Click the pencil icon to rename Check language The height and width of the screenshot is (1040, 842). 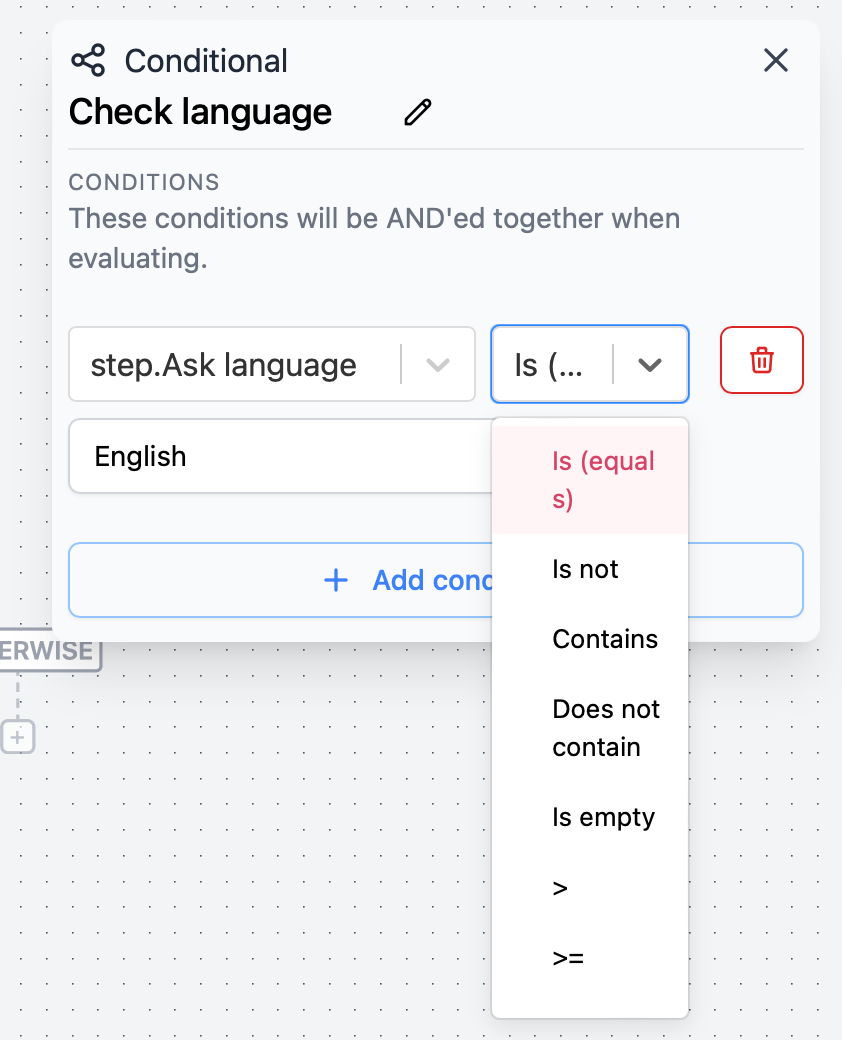(418, 112)
